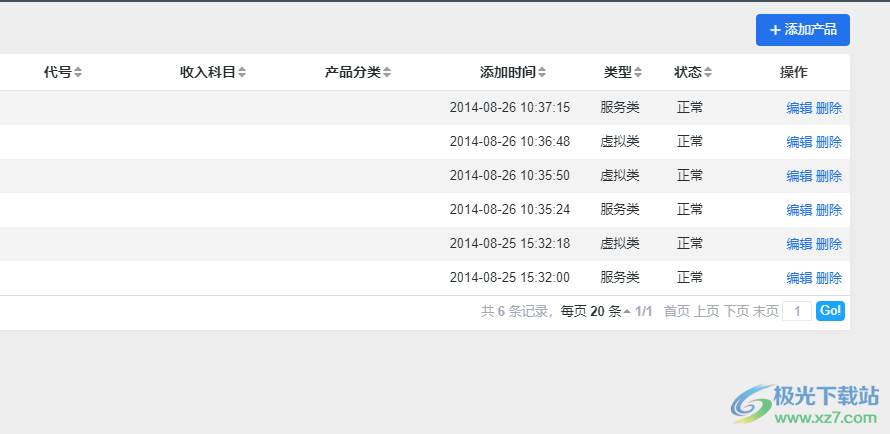Edit the product added at 10:36:48

799,142
